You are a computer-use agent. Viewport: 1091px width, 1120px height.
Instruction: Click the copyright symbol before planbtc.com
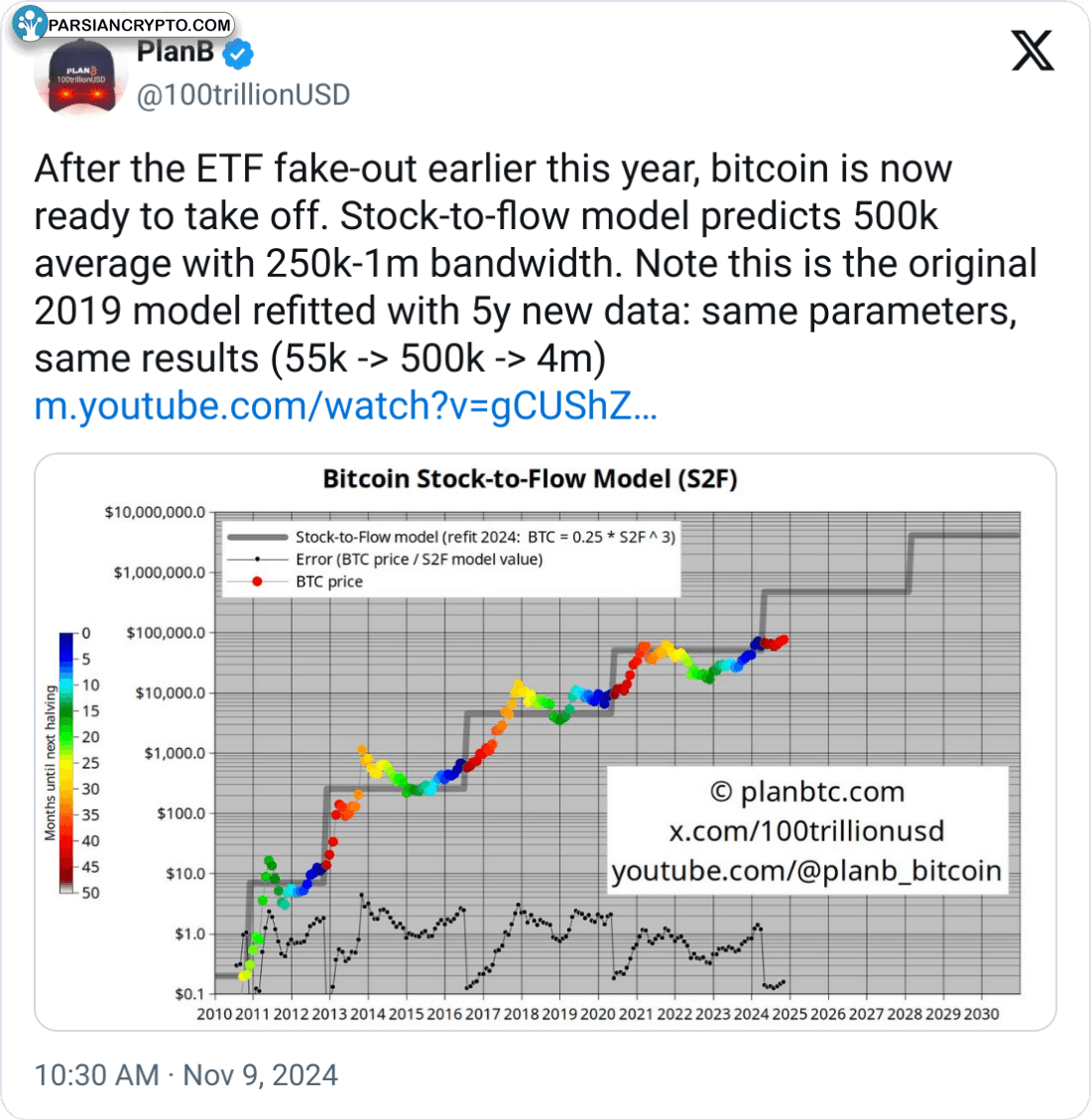tap(721, 793)
